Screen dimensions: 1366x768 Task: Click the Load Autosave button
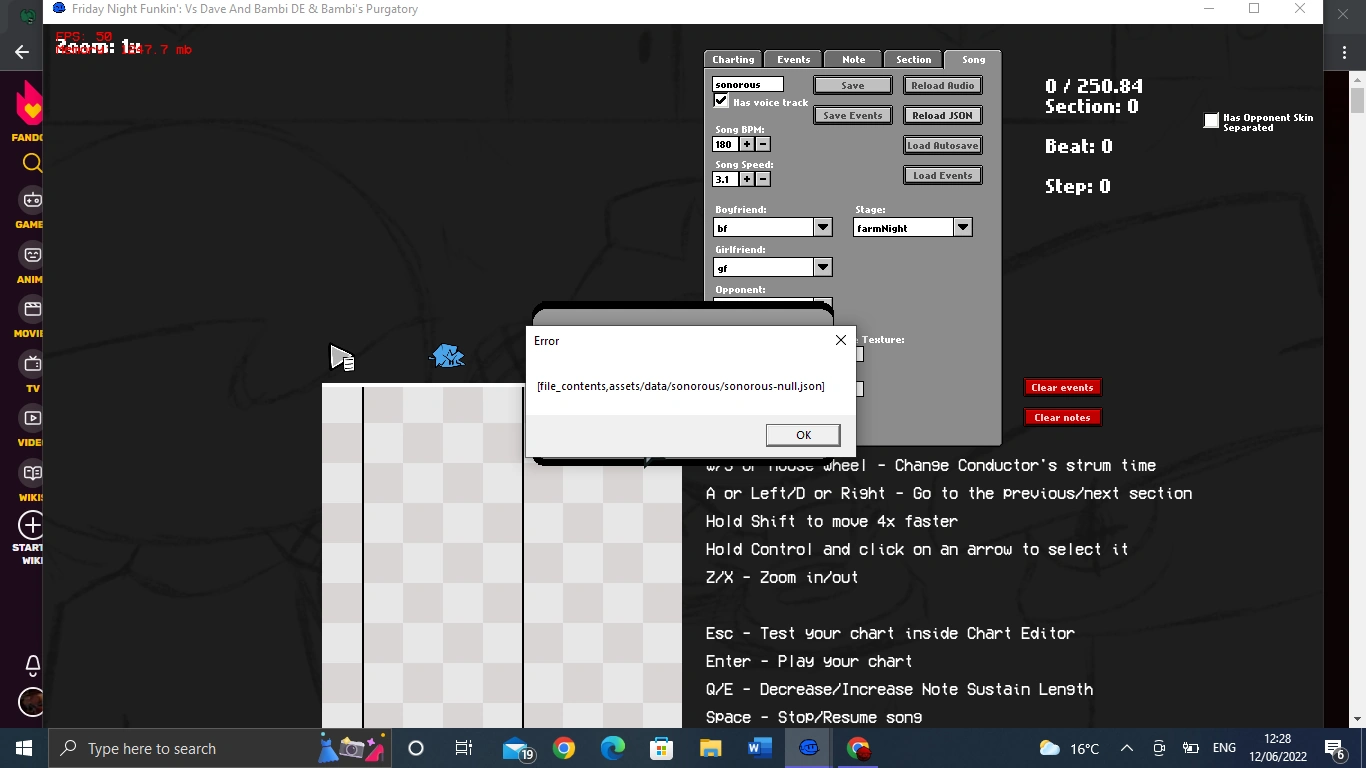pyautogui.click(x=942, y=145)
